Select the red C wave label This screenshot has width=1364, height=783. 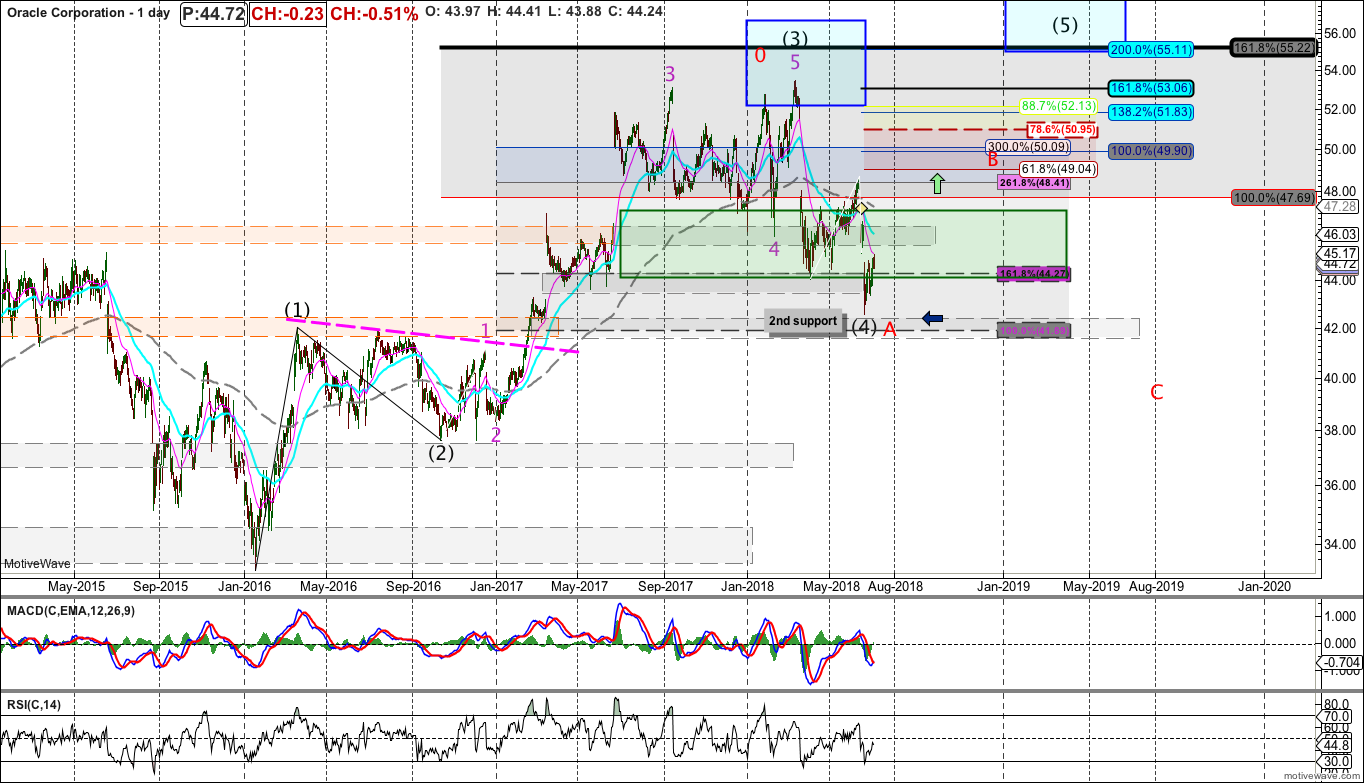point(1157,392)
